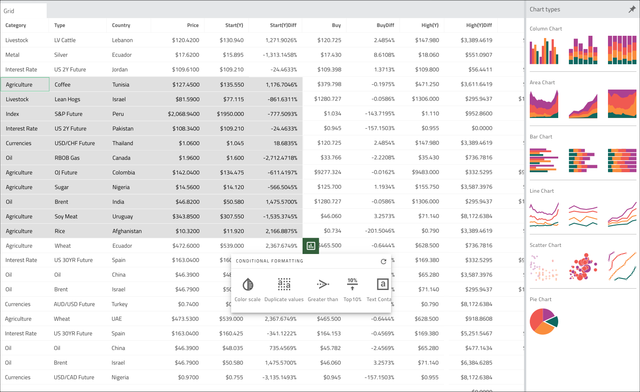
Task: Click the $8,172.6384 cell in Soy Meat row
Action: 476,216
